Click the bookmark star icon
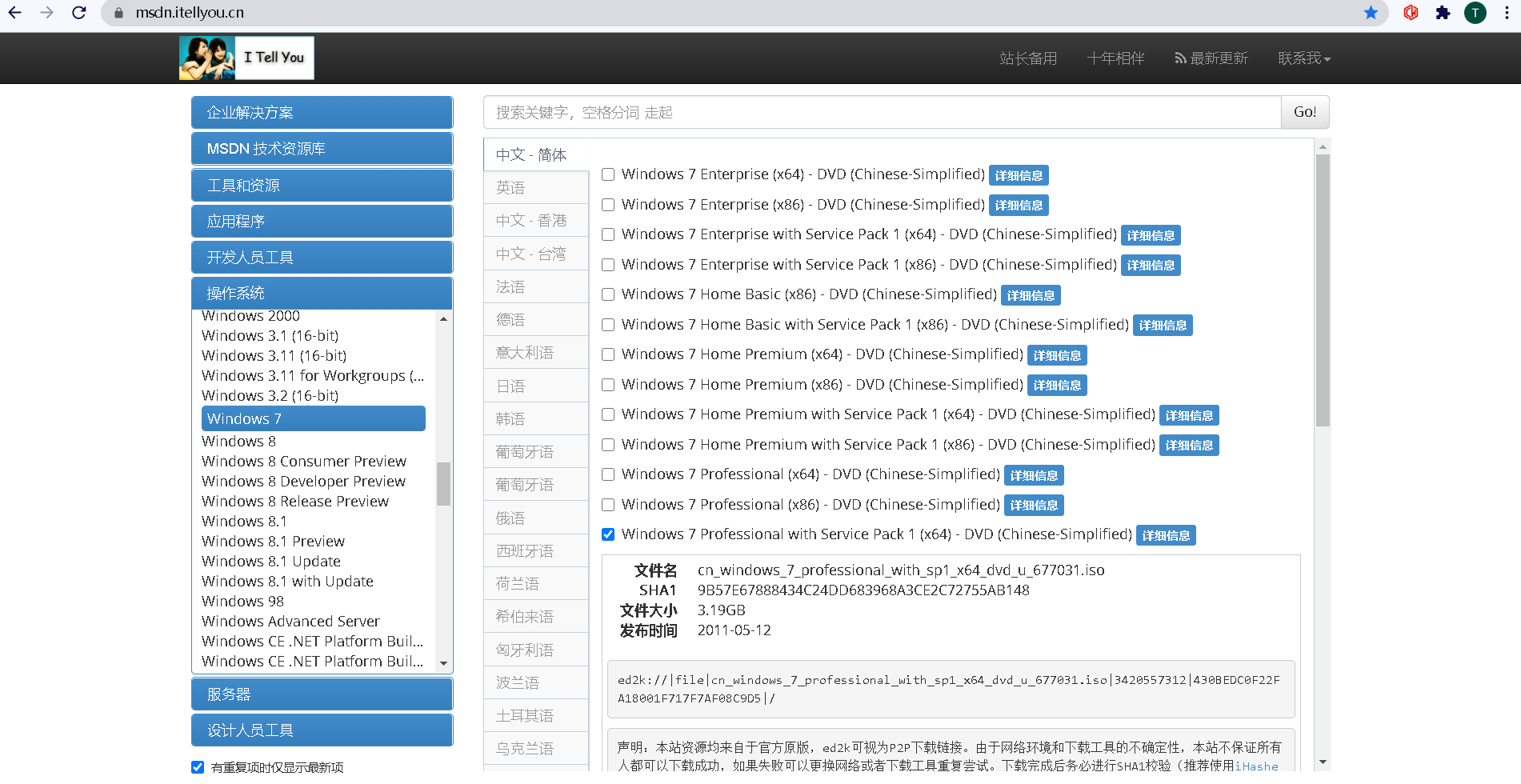The height and width of the screenshot is (784, 1521). pyautogui.click(x=1371, y=13)
